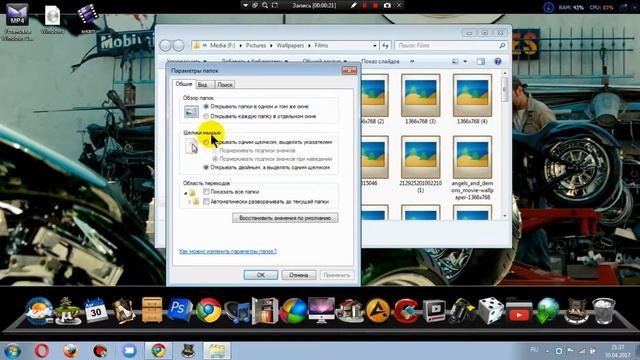Screen dimensions: 640x360
Task: Click the camera snapshot icon in recording toolbar
Action: pos(387,5)
